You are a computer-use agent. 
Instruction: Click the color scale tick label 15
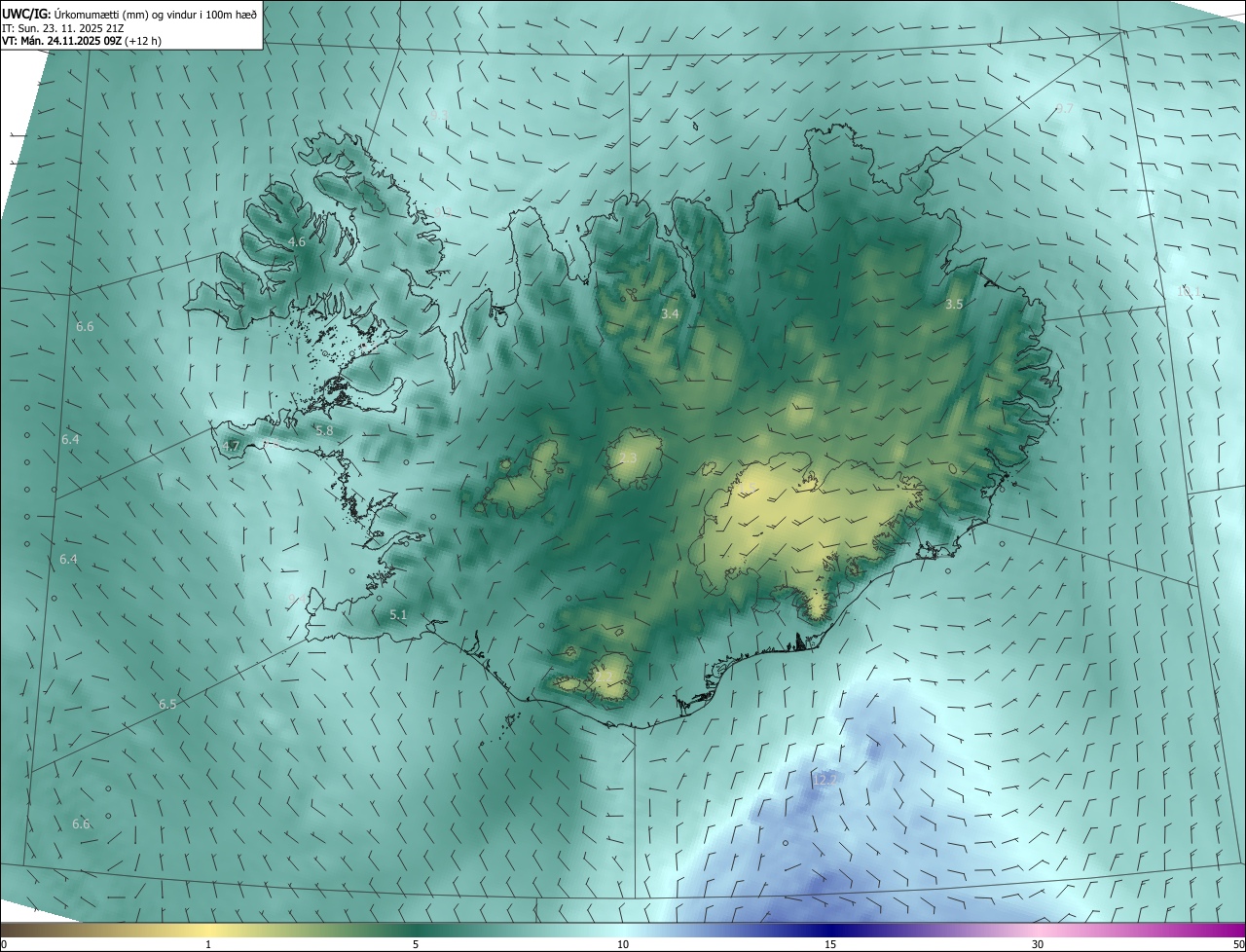[830, 944]
